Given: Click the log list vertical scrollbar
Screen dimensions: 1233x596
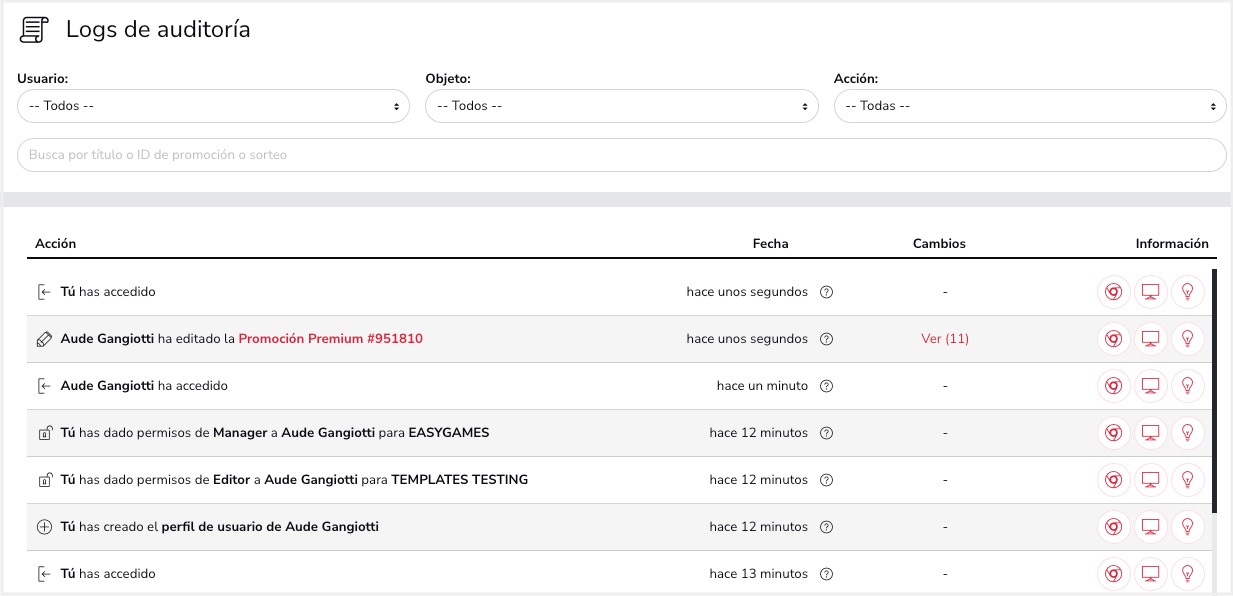Looking at the screenshot, I should click(x=1215, y=391).
